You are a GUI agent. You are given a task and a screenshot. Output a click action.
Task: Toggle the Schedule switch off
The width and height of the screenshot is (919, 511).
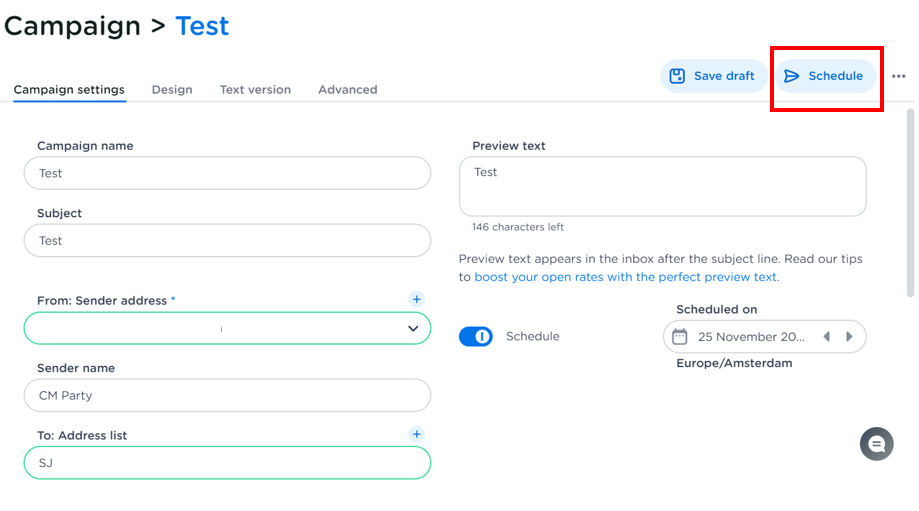(476, 337)
